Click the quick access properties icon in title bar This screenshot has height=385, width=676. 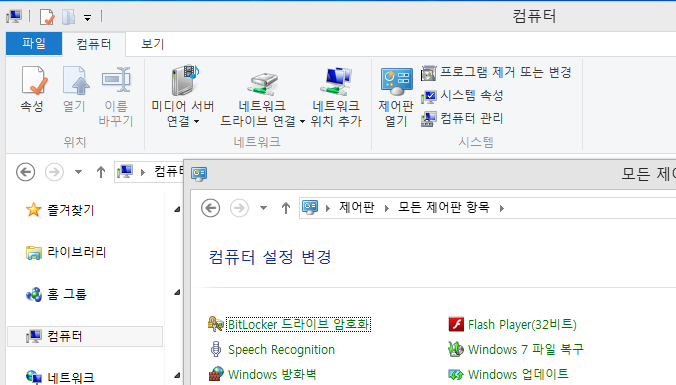coord(47,17)
